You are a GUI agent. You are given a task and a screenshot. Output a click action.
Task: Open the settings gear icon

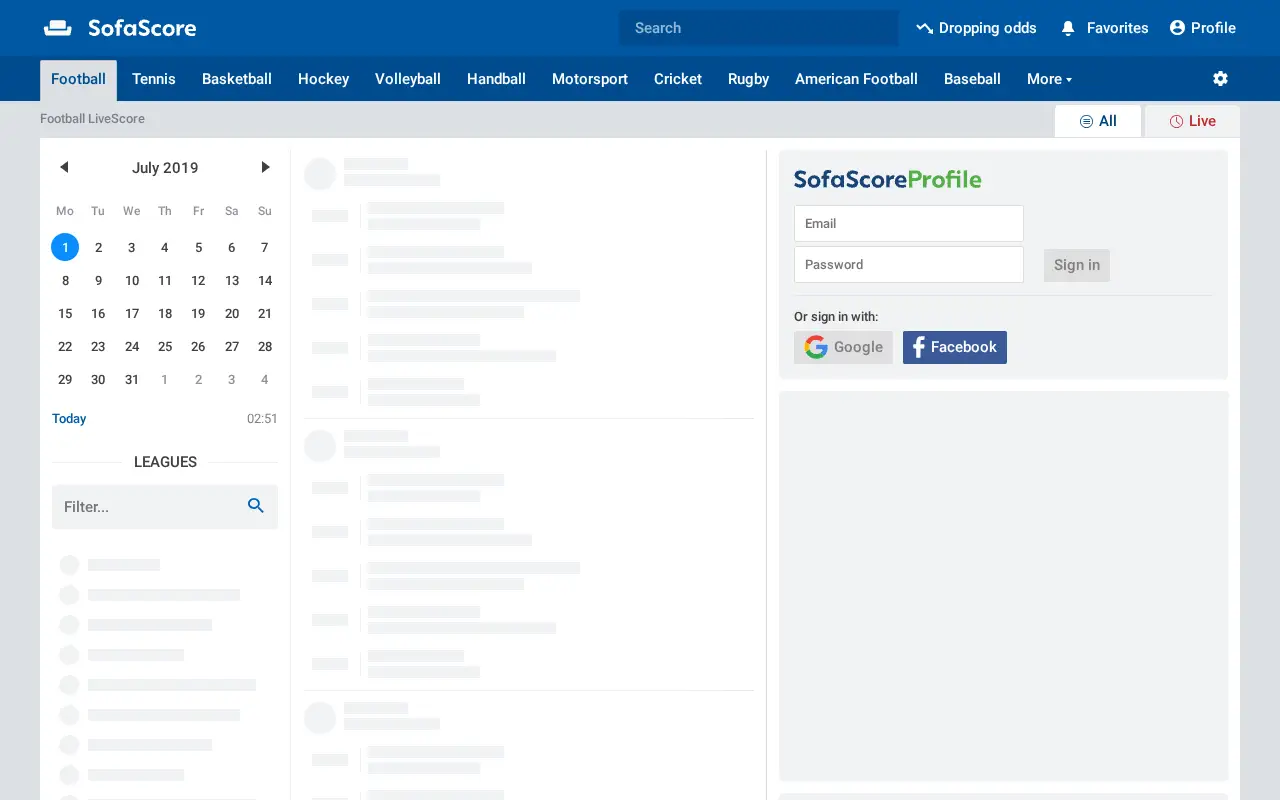click(1220, 78)
